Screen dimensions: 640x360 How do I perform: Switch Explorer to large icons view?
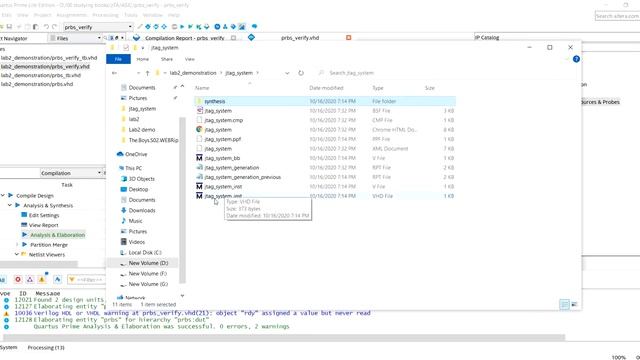click(x=574, y=304)
